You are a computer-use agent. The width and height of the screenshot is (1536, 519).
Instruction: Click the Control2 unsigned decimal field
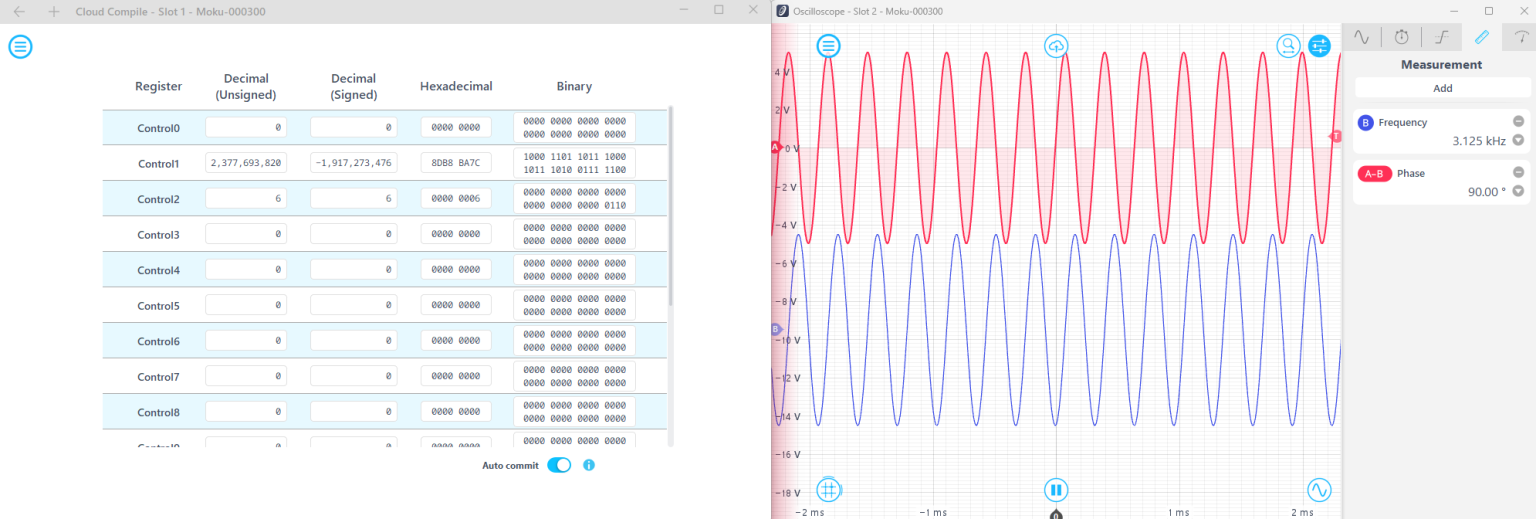coord(246,199)
